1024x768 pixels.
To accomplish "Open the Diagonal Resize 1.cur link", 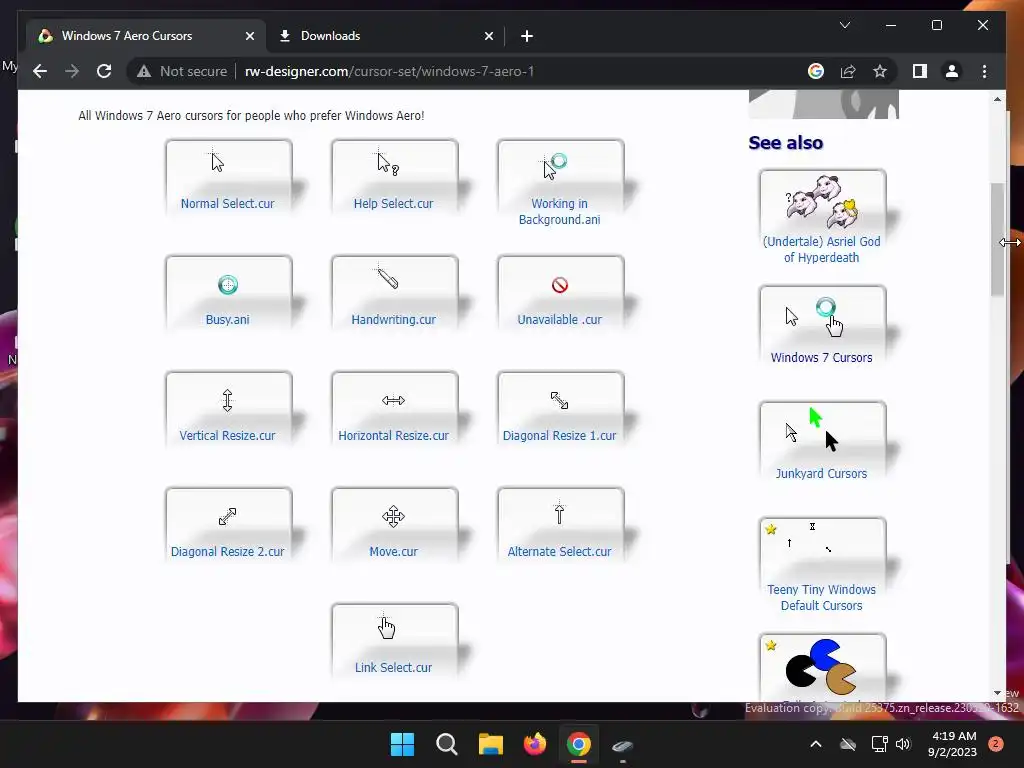I will click(560, 436).
